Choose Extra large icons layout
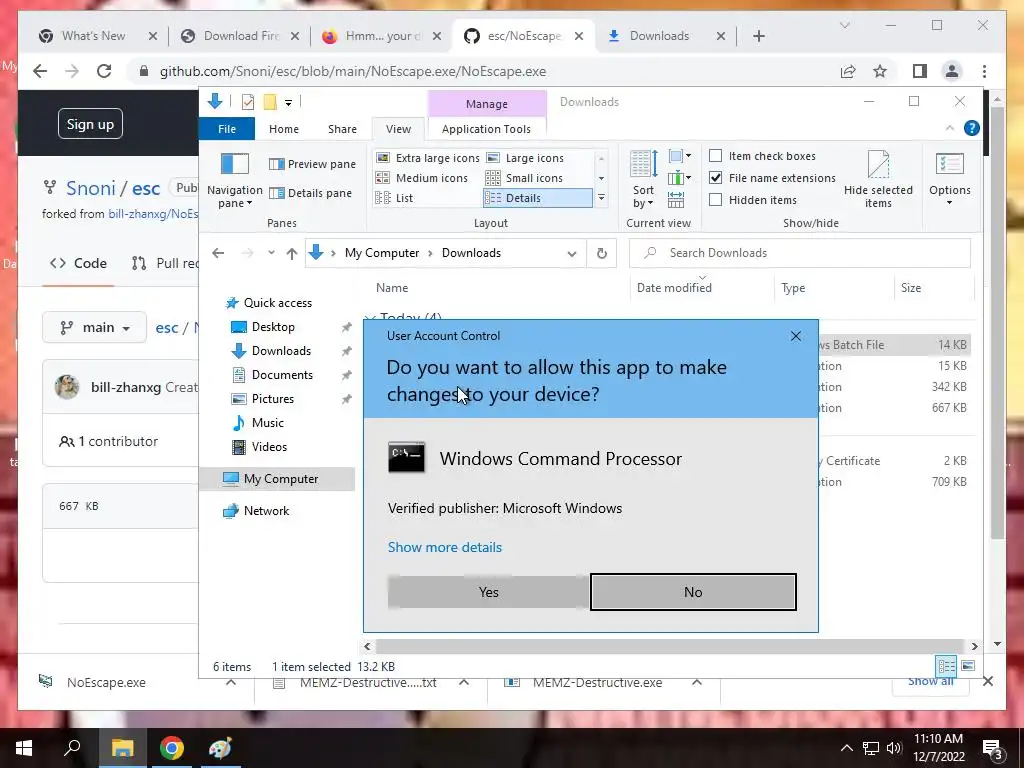Screen dimensions: 1024x768 click(x=428, y=158)
